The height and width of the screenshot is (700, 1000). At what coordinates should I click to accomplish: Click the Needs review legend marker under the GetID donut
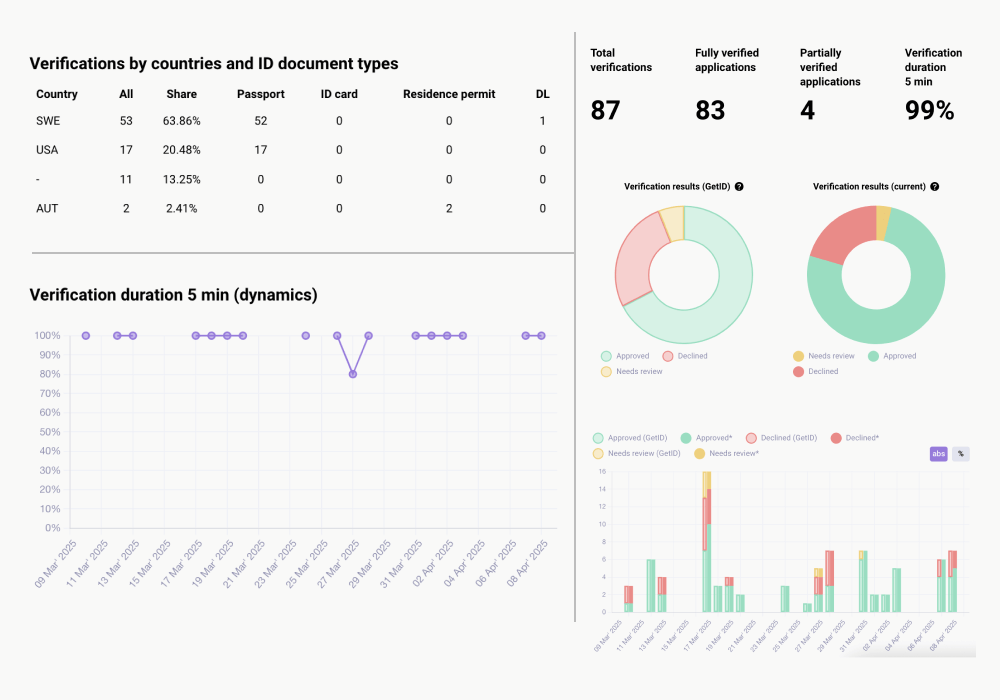(x=604, y=371)
